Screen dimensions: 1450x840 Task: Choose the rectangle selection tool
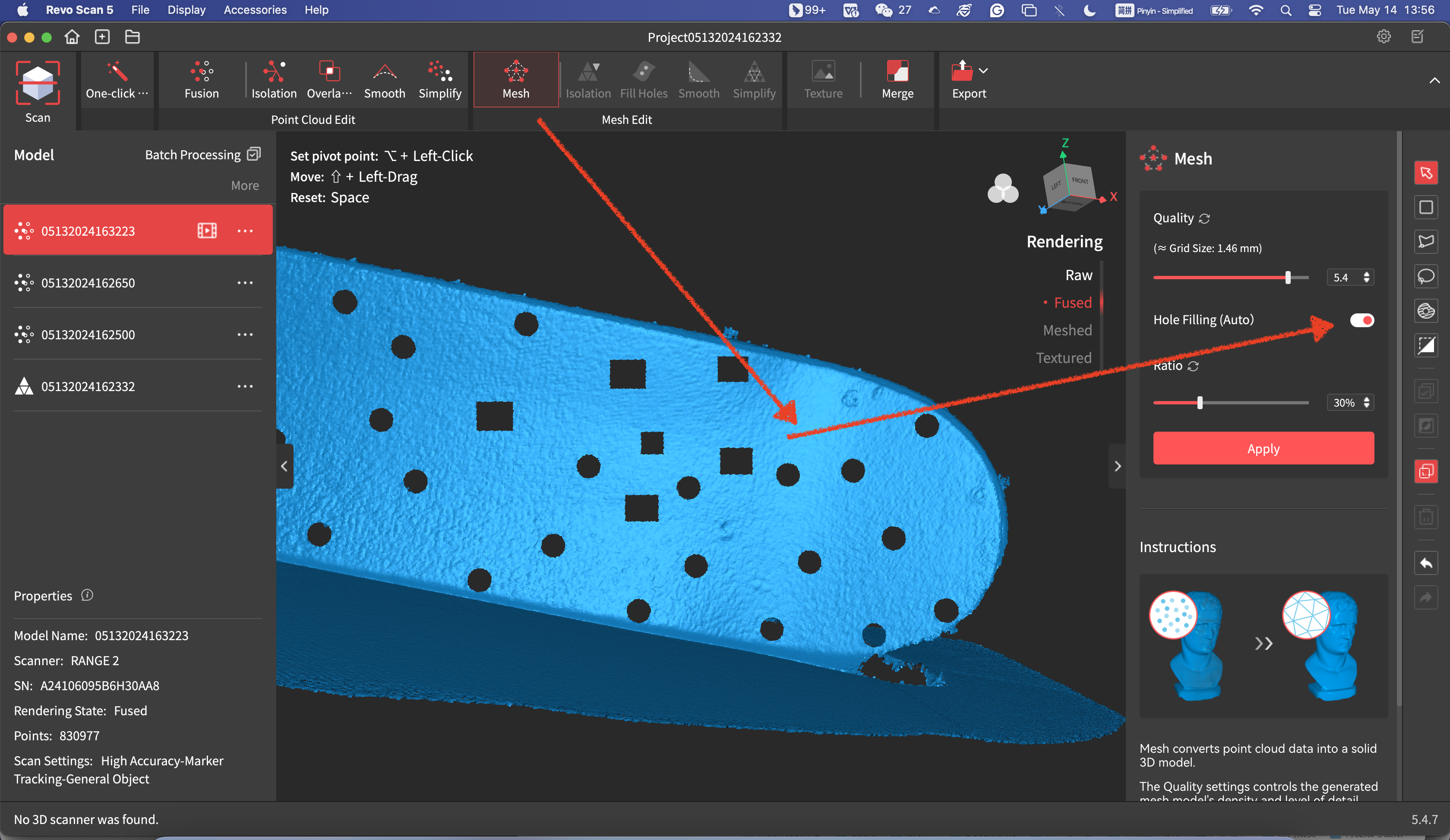1426,207
